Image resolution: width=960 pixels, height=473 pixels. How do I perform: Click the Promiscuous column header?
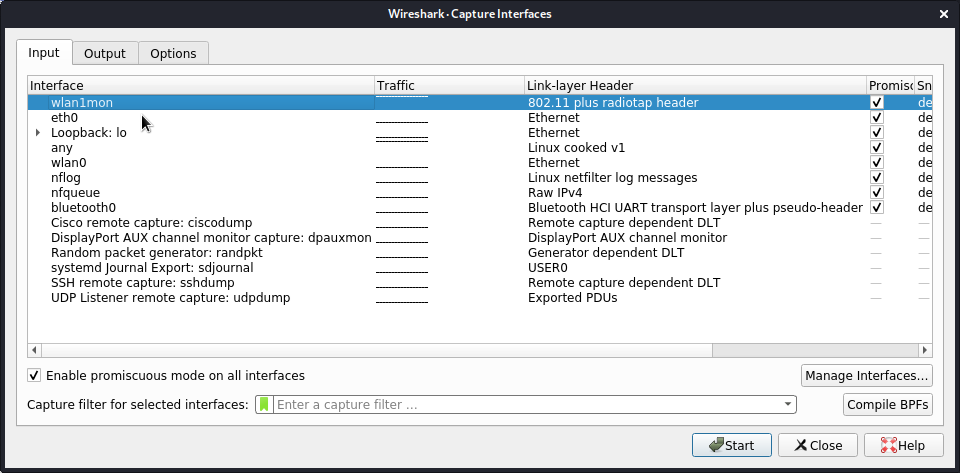tap(890, 85)
